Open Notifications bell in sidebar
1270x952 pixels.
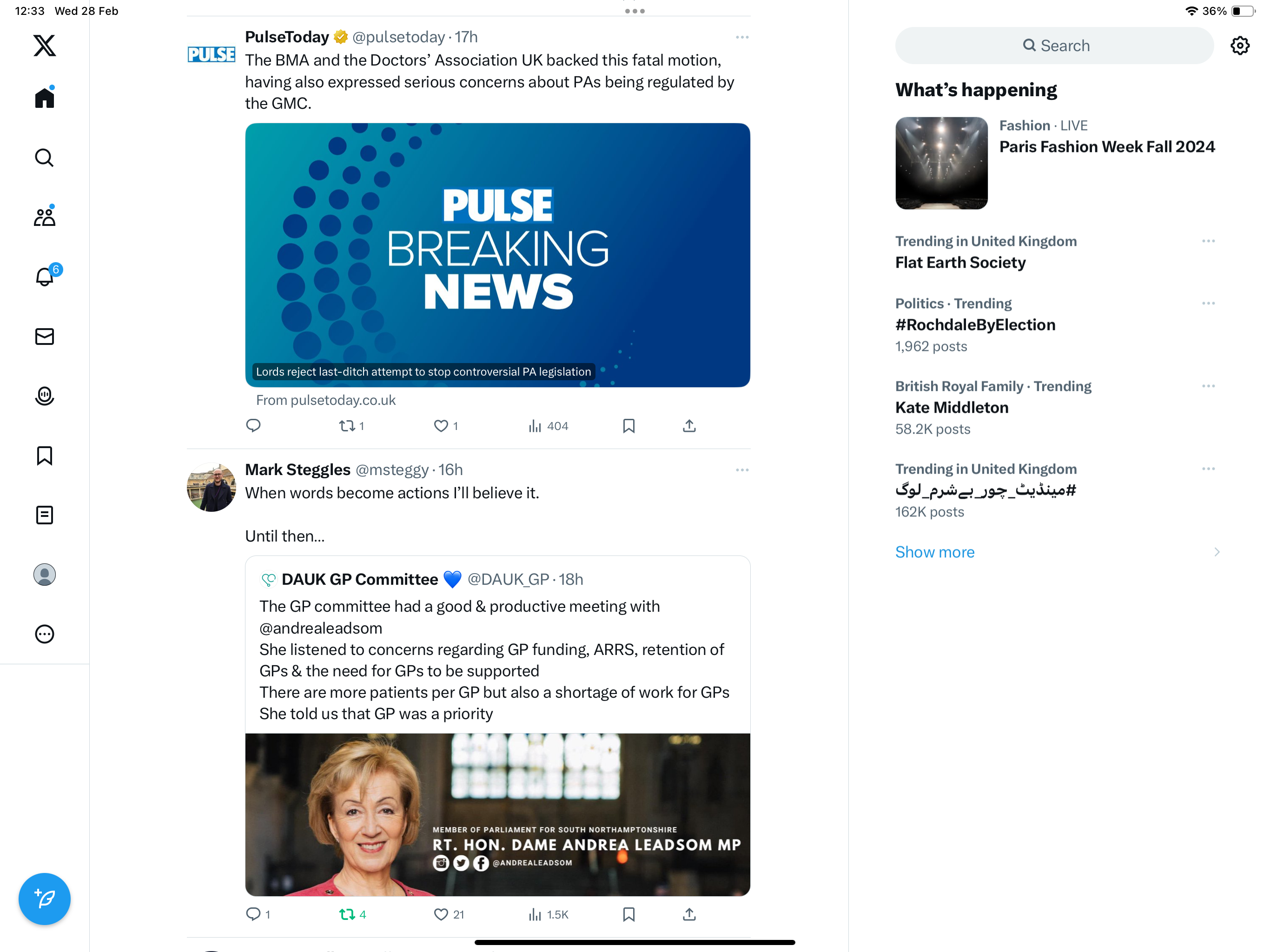point(45,276)
